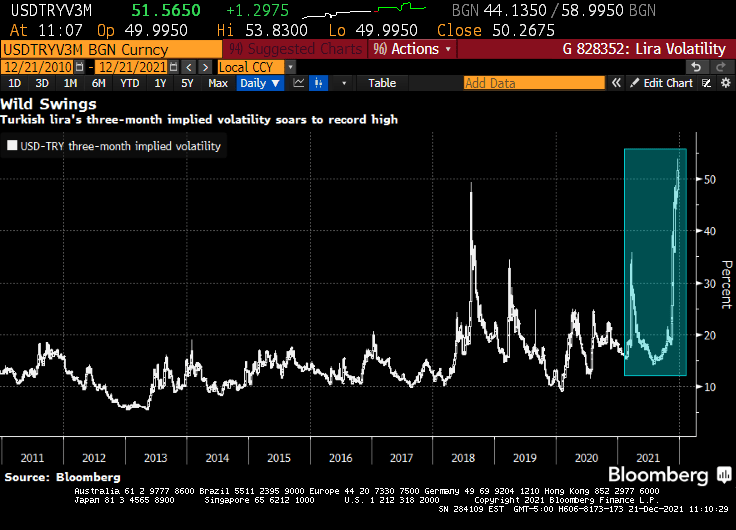The height and width of the screenshot is (530, 736).
Task: Expand the Actions menu
Action: [411, 48]
